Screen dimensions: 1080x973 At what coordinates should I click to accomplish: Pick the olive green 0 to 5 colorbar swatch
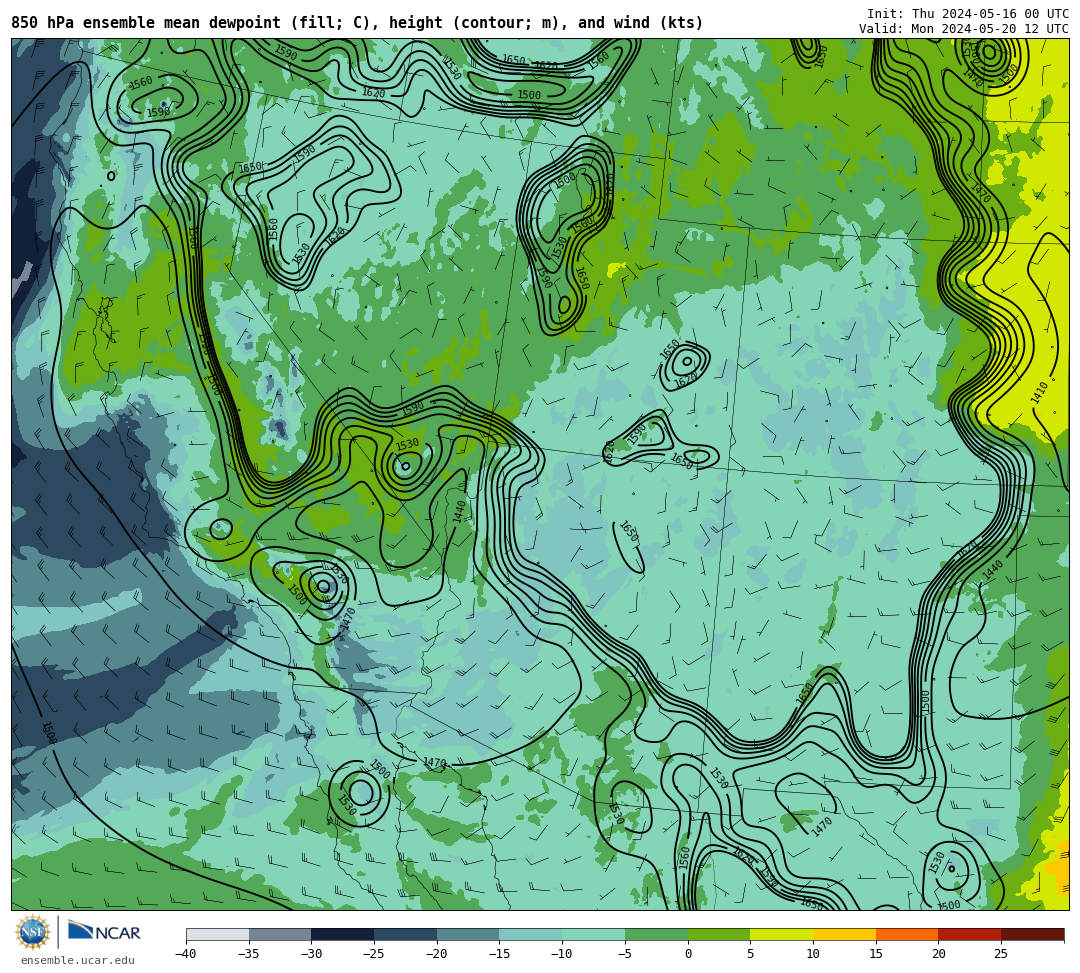[719, 934]
